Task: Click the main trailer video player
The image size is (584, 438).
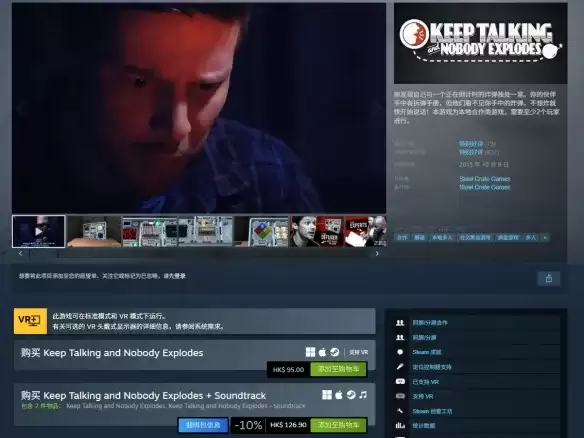Action: (x=199, y=108)
